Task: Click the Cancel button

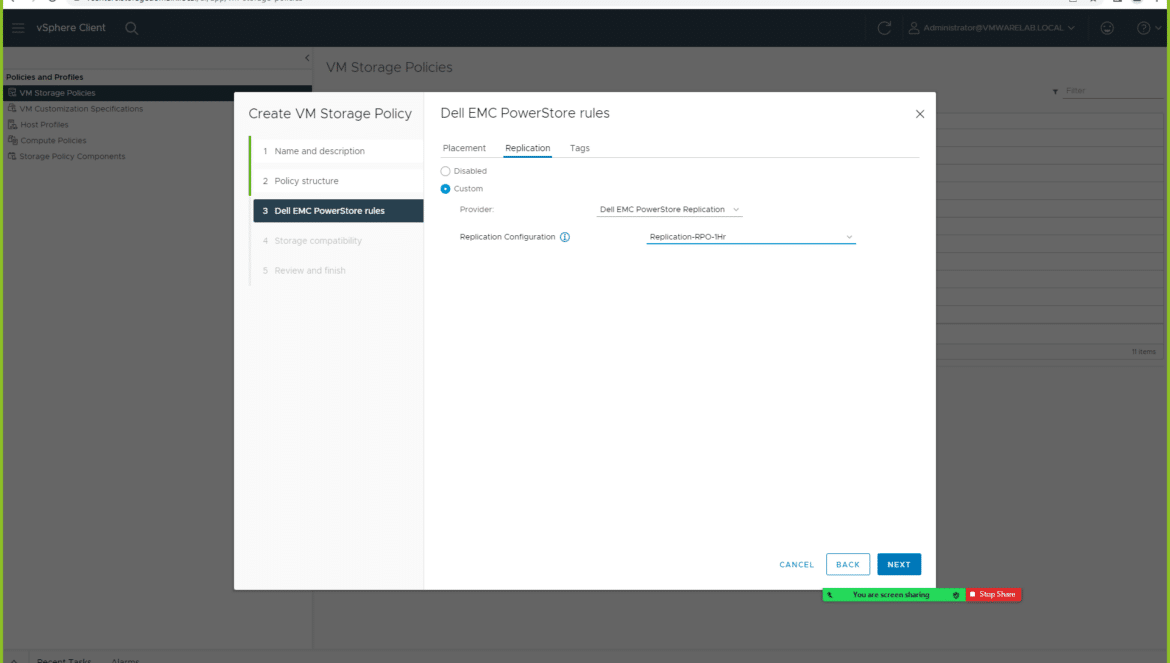Action: [x=796, y=565]
